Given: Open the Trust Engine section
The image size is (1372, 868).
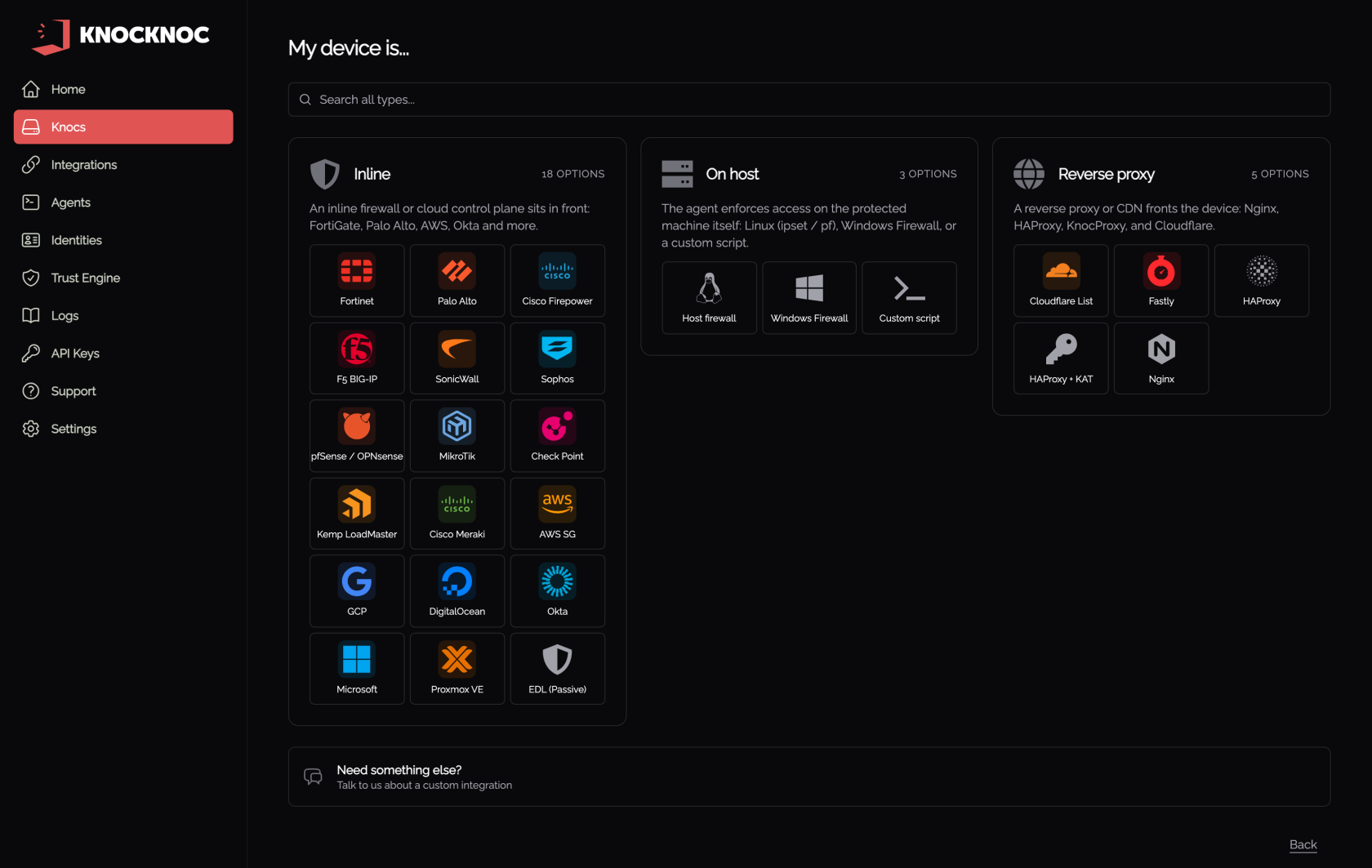Looking at the screenshot, I should pyautogui.click(x=123, y=278).
